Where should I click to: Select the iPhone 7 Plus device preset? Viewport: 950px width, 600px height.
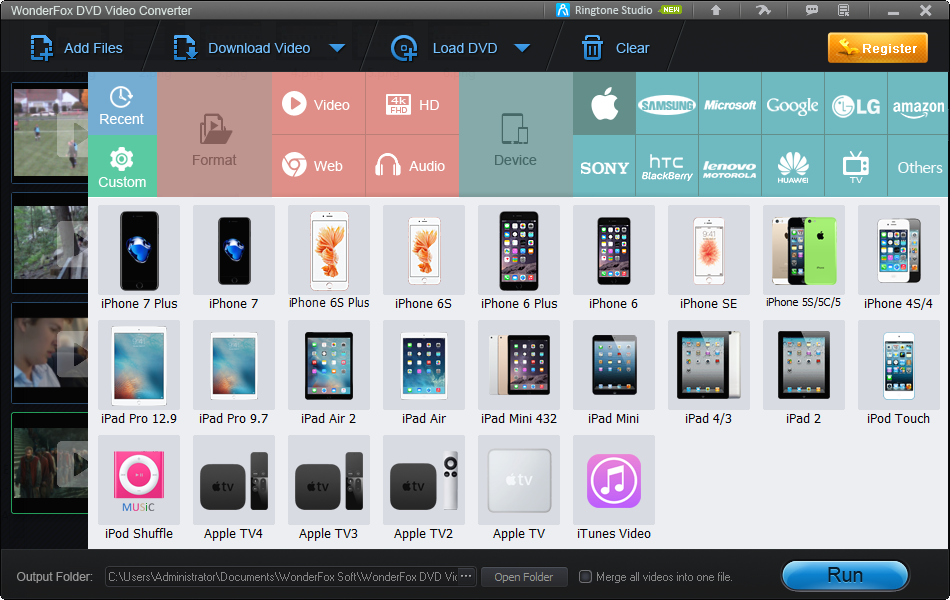pos(139,259)
